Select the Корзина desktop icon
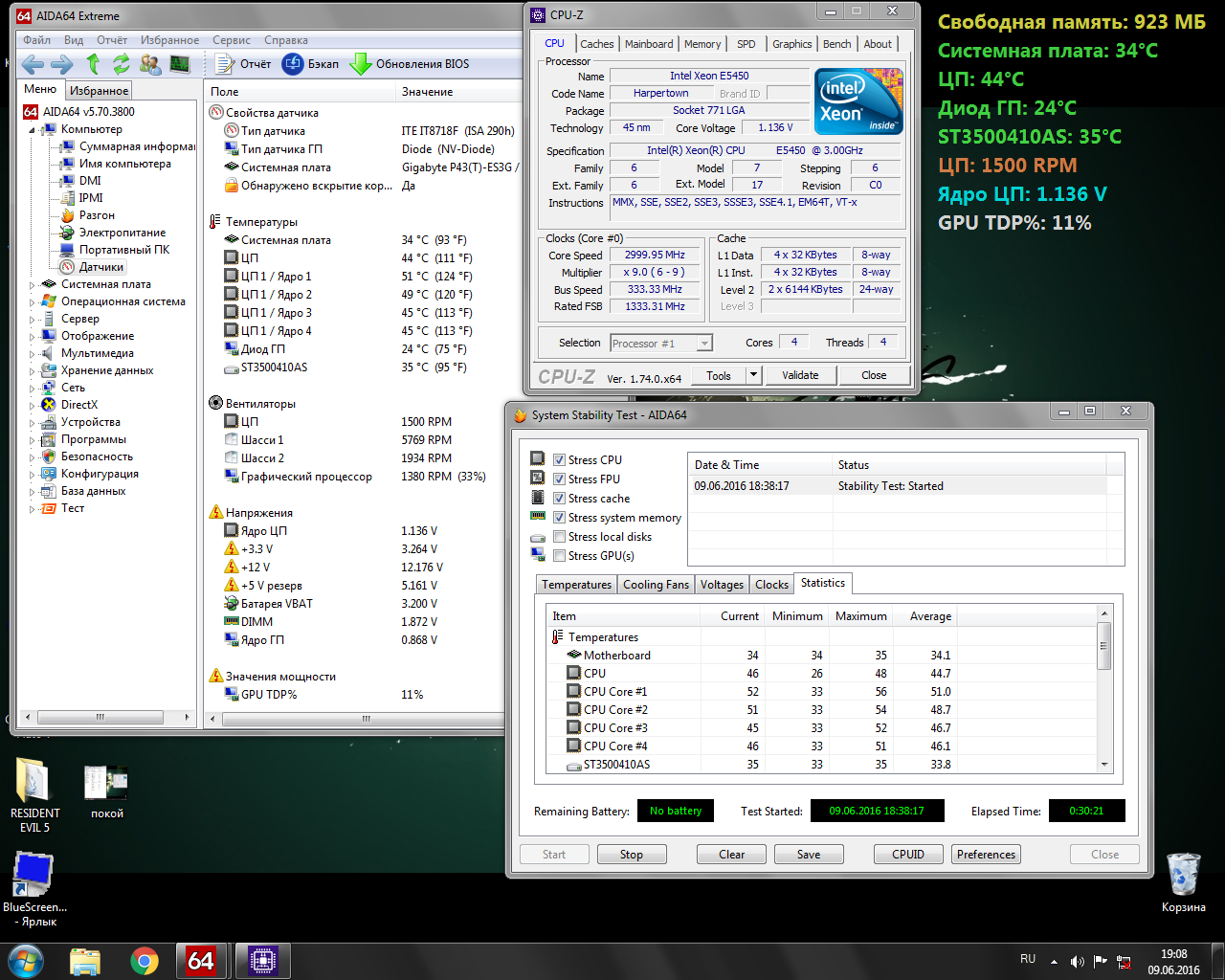 [1184, 882]
